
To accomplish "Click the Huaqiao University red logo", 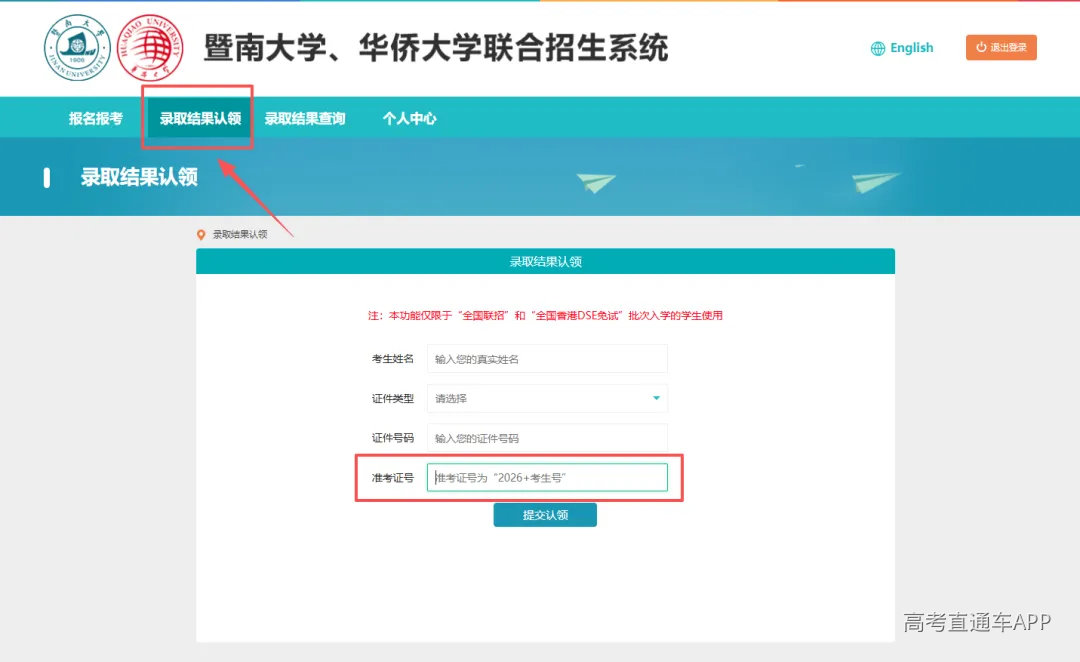I will (150, 48).
